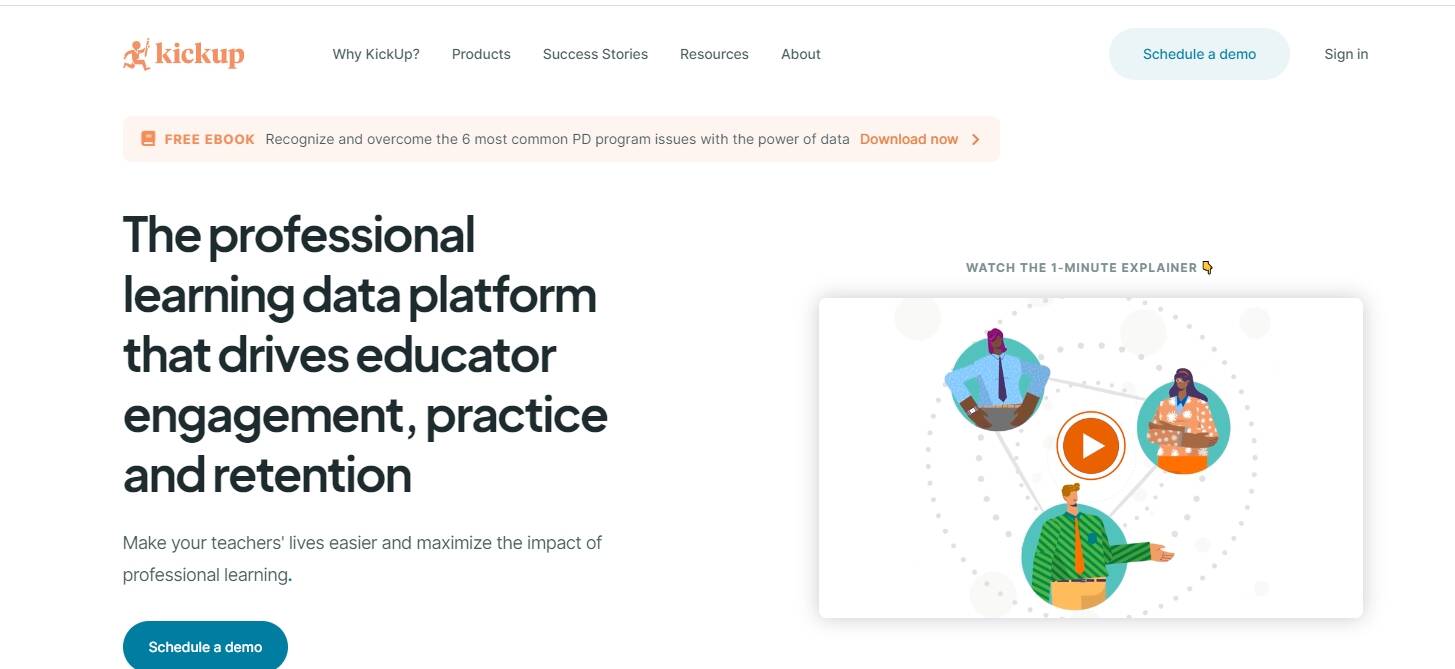This screenshot has width=1455, height=669.
Task: Click Schedule a demo in the top navigation
Action: coord(1199,54)
